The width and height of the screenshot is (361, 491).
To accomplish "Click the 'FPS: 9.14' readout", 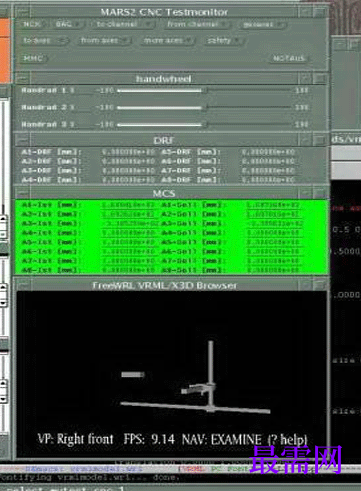I will click(x=149, y=439).
